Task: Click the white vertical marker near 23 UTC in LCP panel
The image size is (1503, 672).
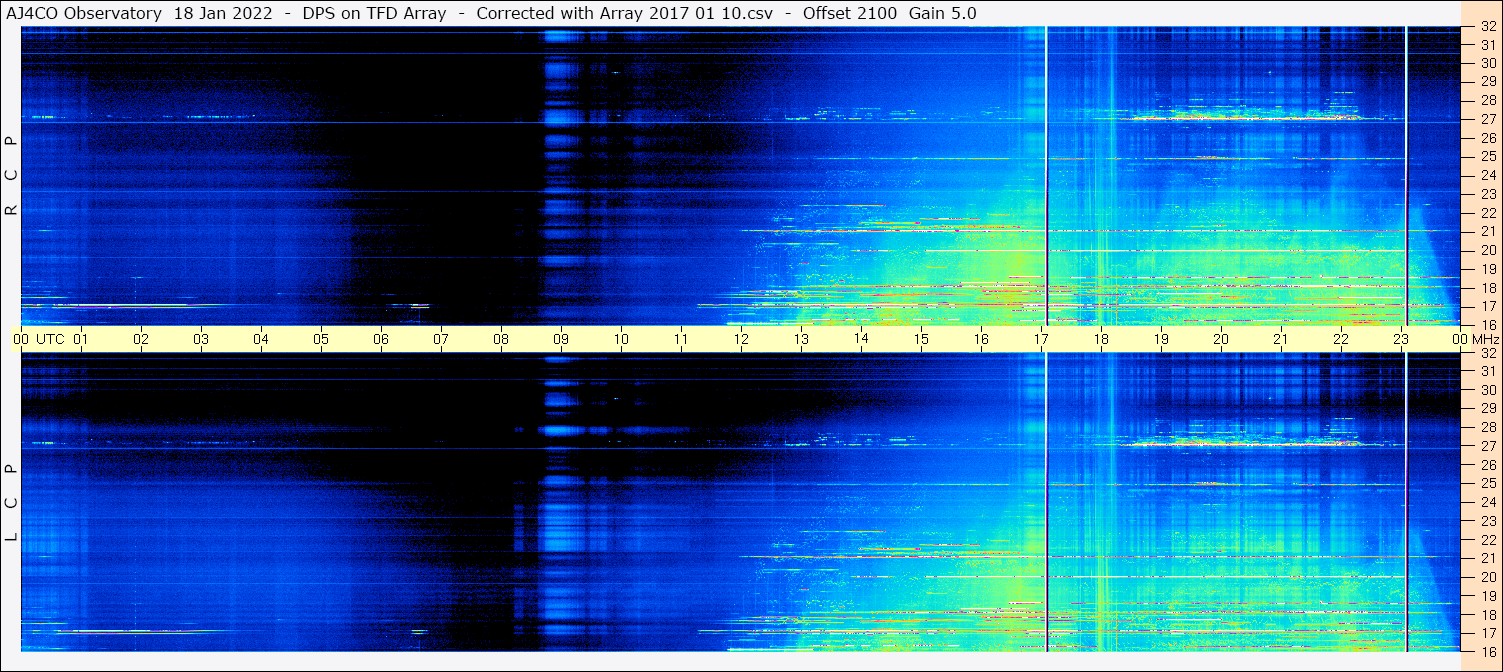Action: [1406, 502]
